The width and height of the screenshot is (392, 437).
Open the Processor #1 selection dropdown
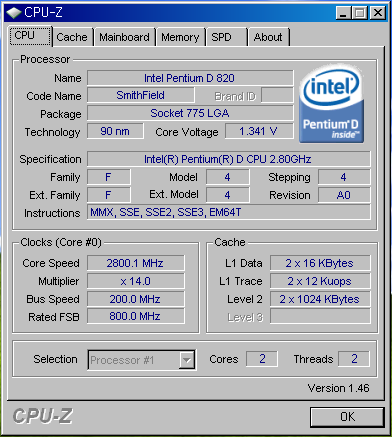coord(142,360)
